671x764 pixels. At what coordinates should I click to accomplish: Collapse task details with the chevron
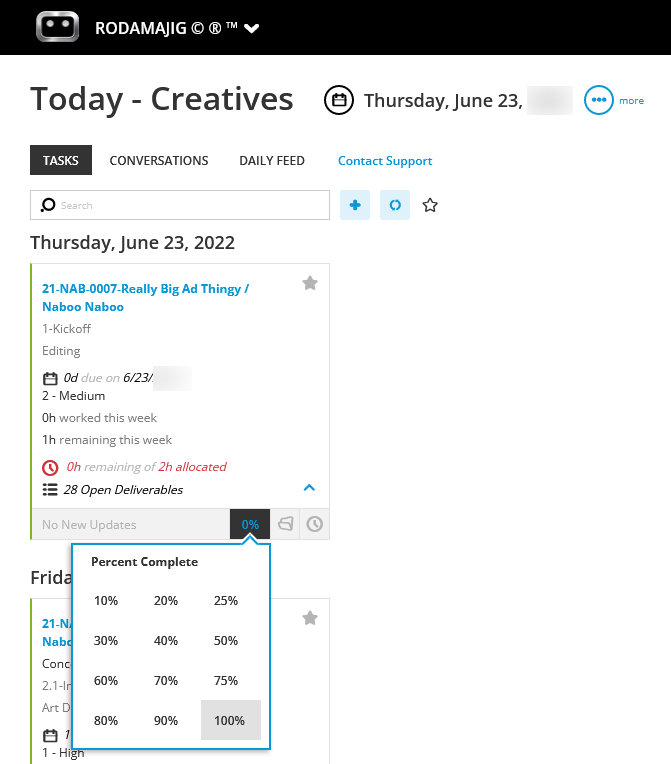click(309, 488)
